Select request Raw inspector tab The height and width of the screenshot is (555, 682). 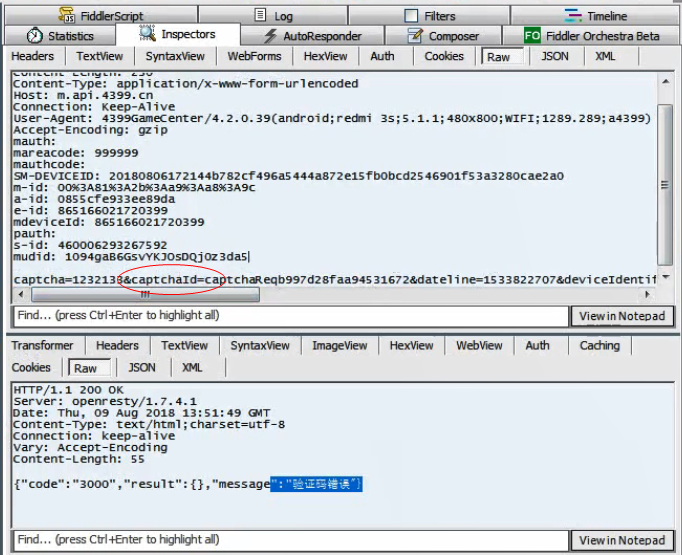(x=502, y=57)
